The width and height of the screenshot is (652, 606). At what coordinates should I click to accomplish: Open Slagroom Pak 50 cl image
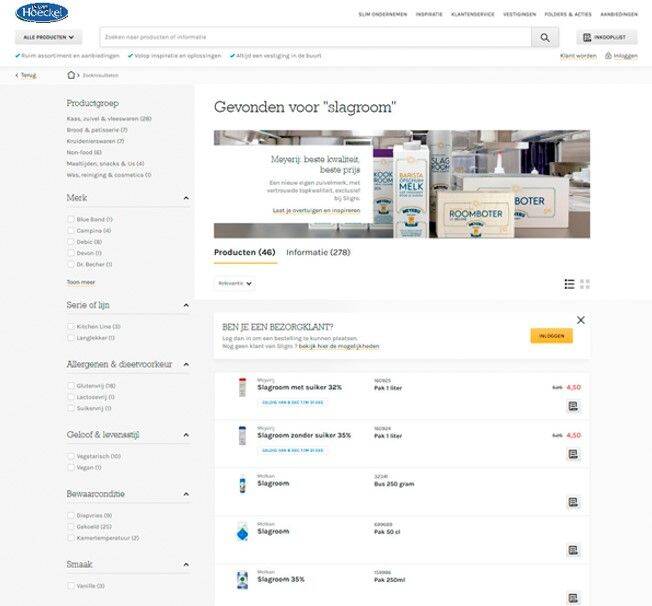[242, 532]
